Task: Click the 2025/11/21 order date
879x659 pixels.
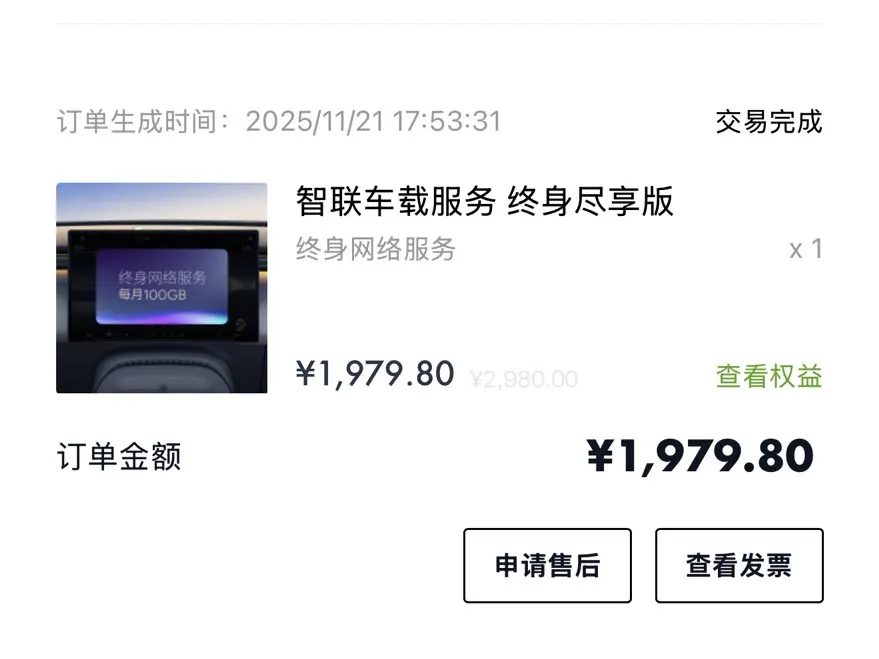Action: tap(315, 122)
